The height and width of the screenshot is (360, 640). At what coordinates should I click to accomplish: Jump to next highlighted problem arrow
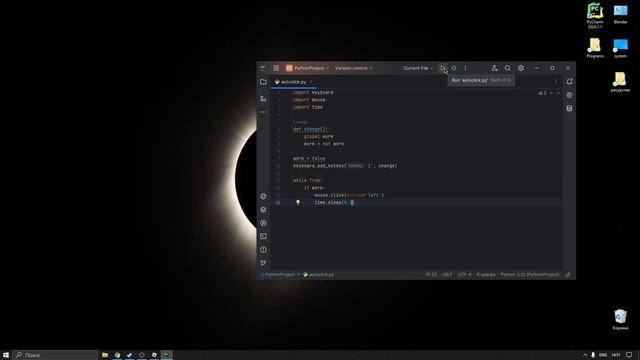point(558,93)
